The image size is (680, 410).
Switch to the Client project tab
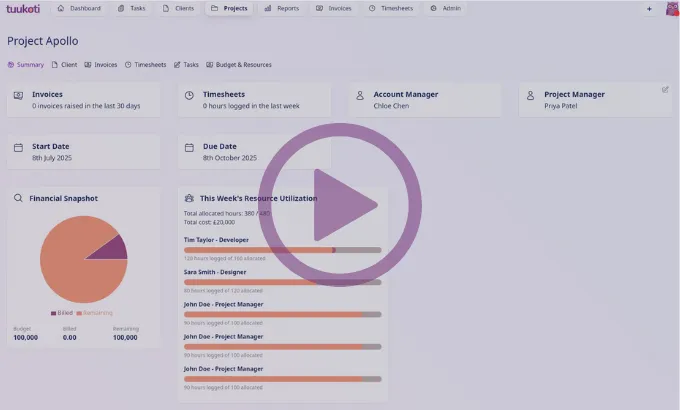coord(64,65)
